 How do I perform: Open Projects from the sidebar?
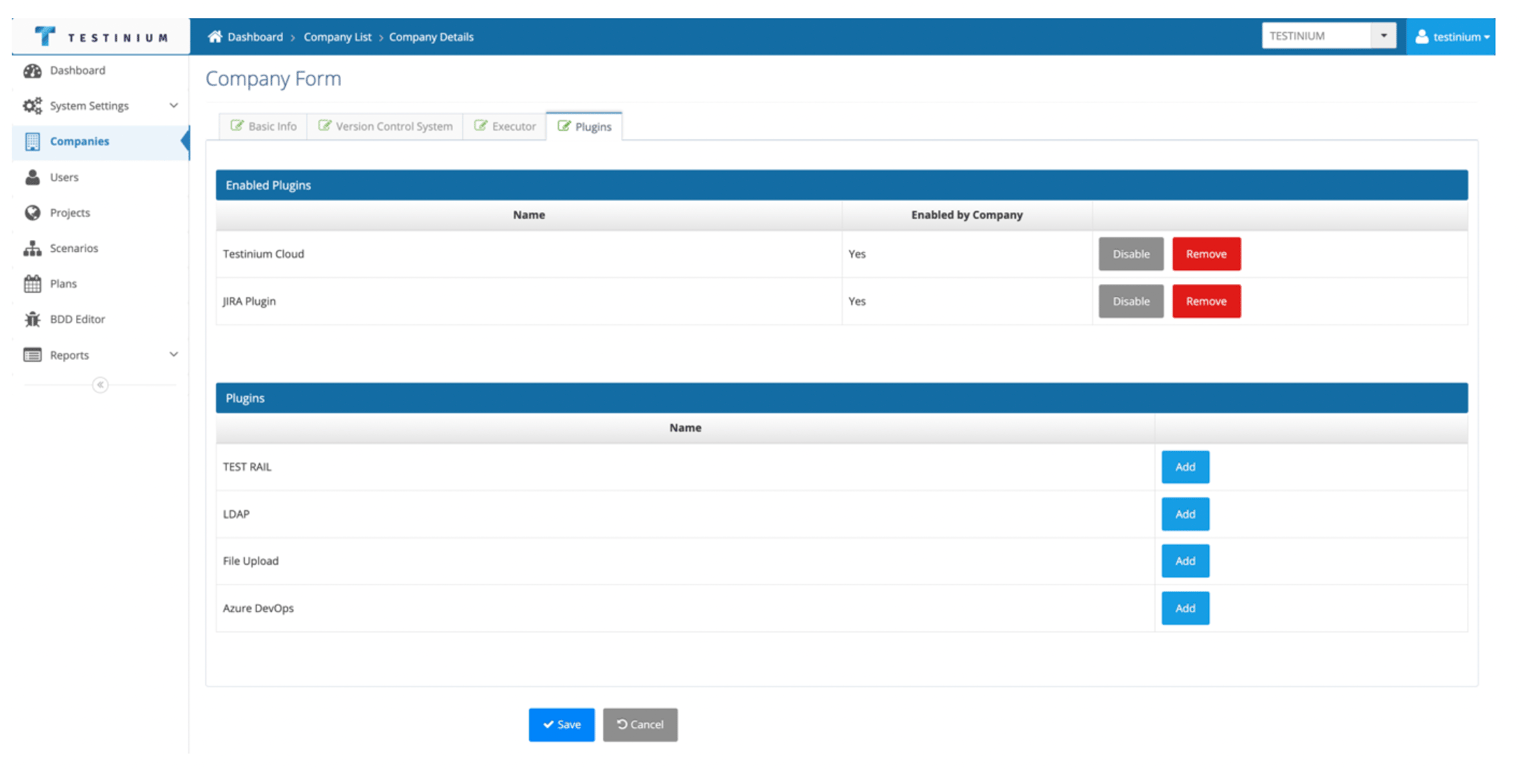[x=100, y=213]
